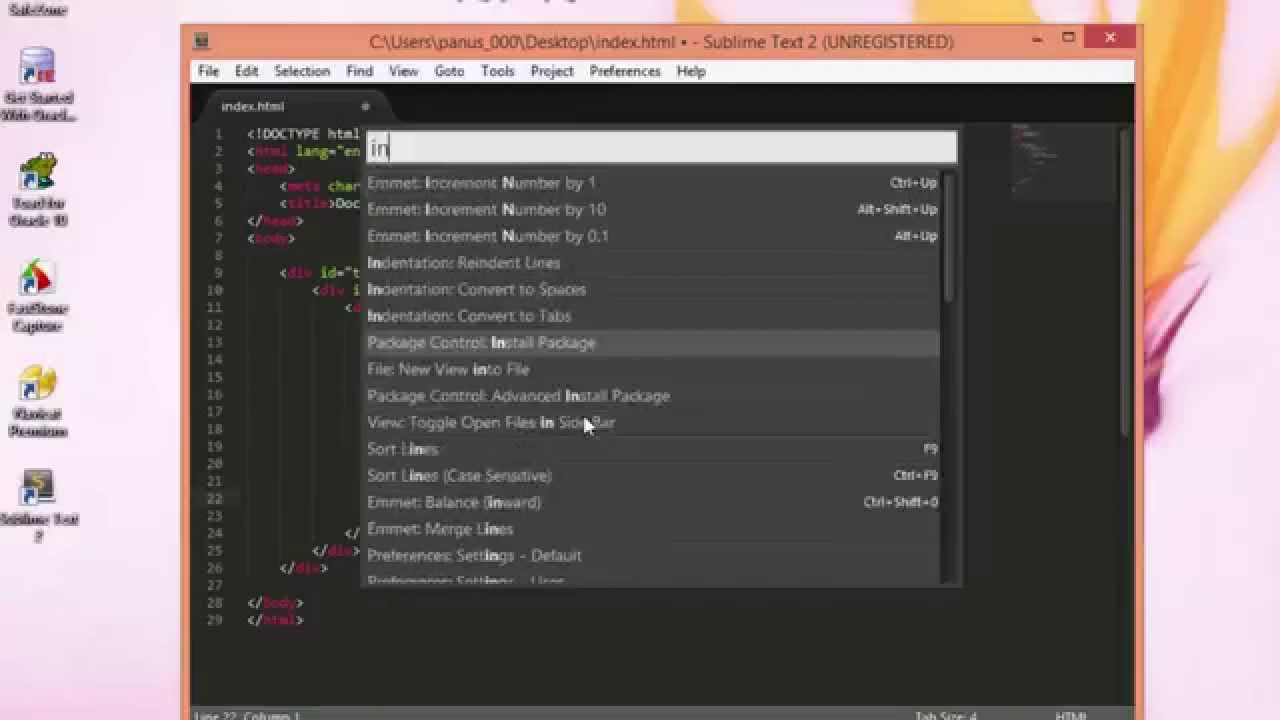1280x720 pixels.
Task: Open the Sublime Text 2 desktop shortcut
Action: click(x=38, y=506)
